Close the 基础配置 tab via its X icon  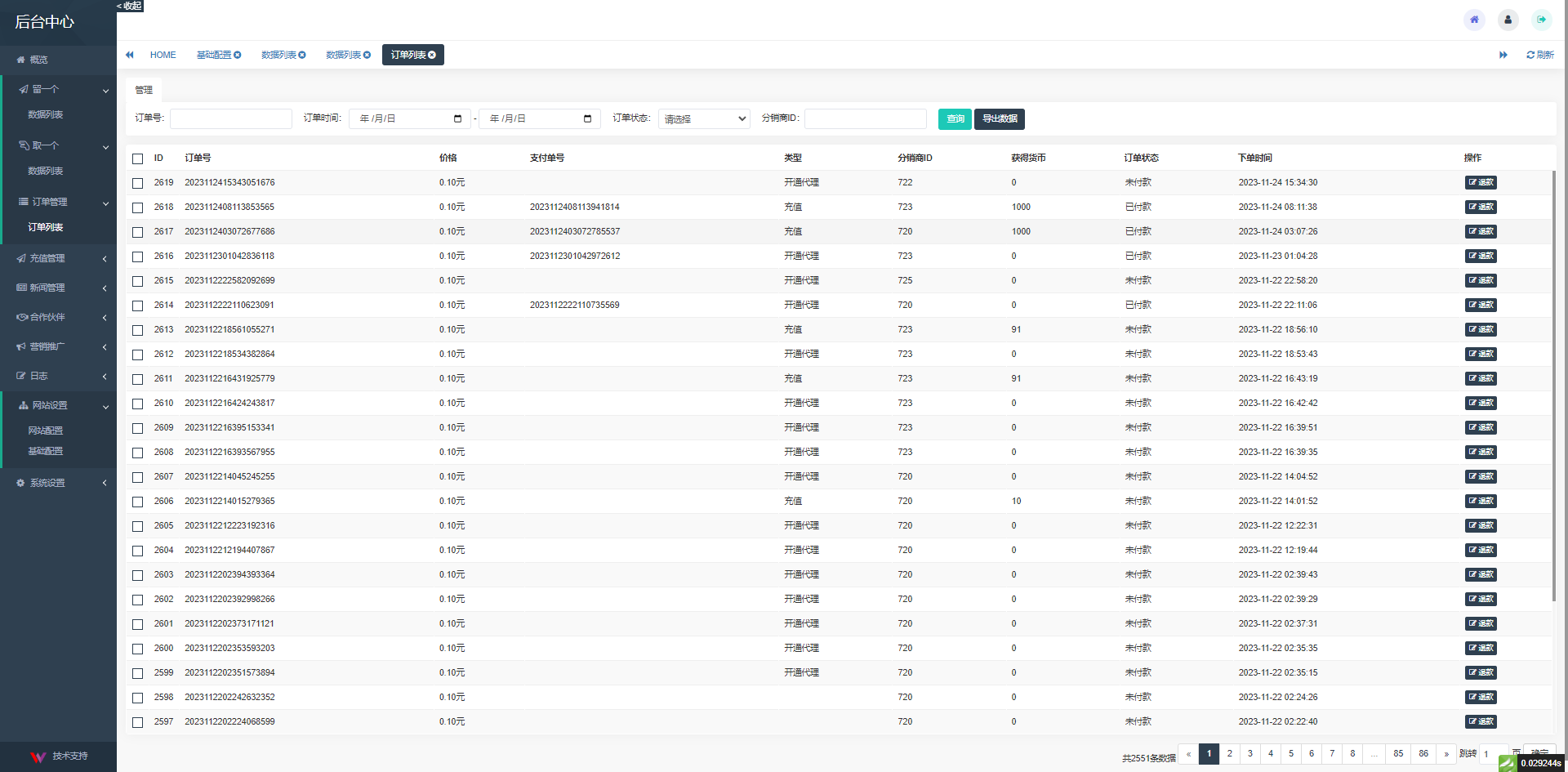(238, 55)
